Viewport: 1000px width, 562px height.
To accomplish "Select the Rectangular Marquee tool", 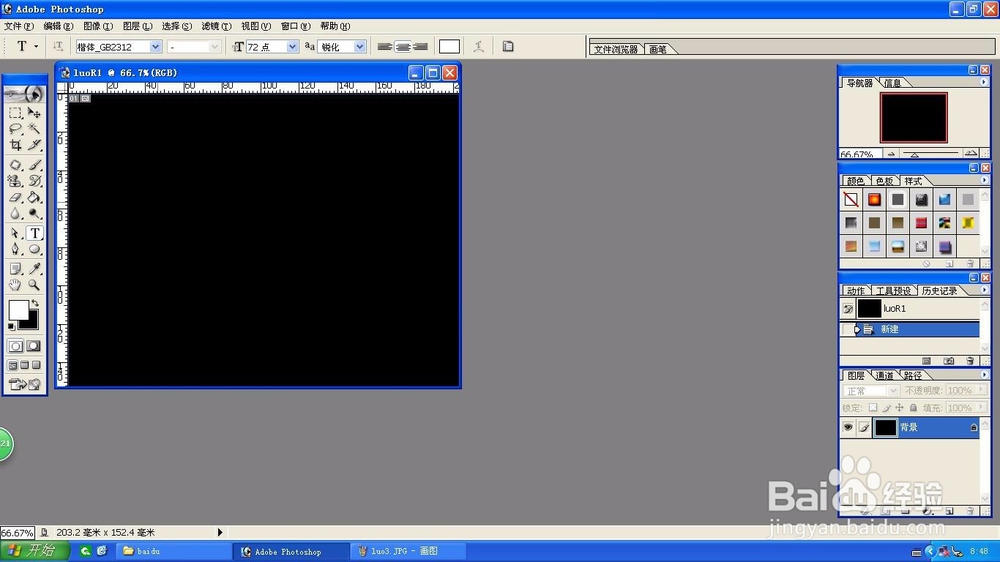I will click(x=15, y=113).
